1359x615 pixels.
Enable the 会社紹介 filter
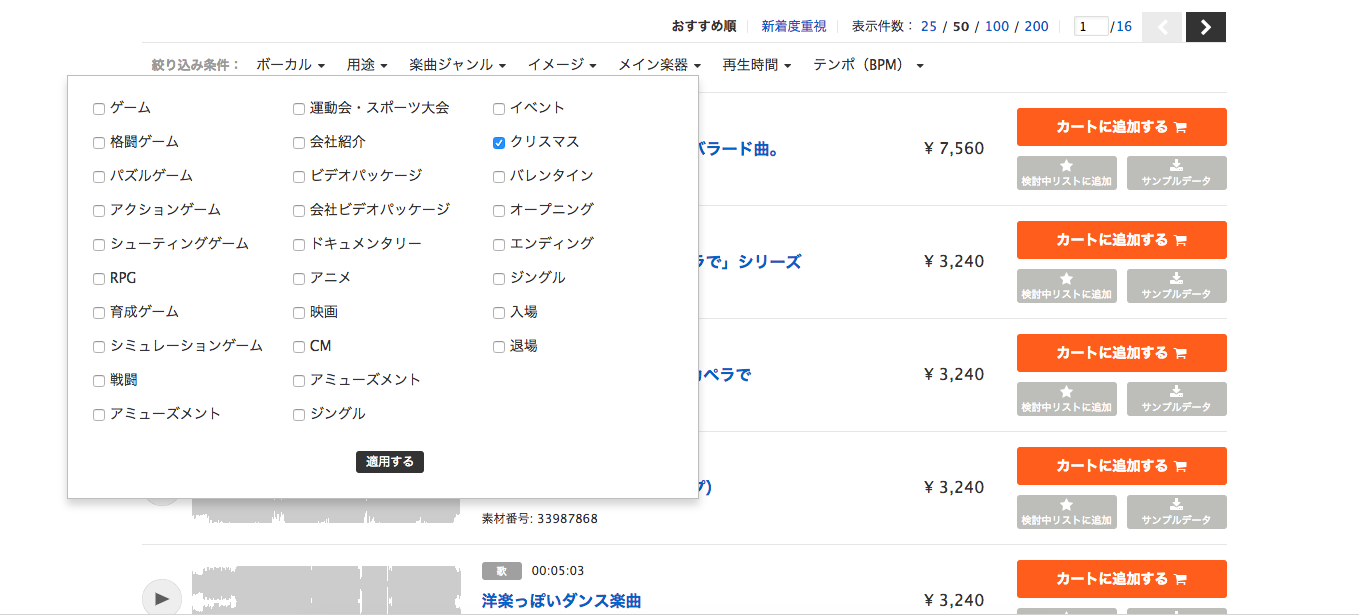click(299, 143)
